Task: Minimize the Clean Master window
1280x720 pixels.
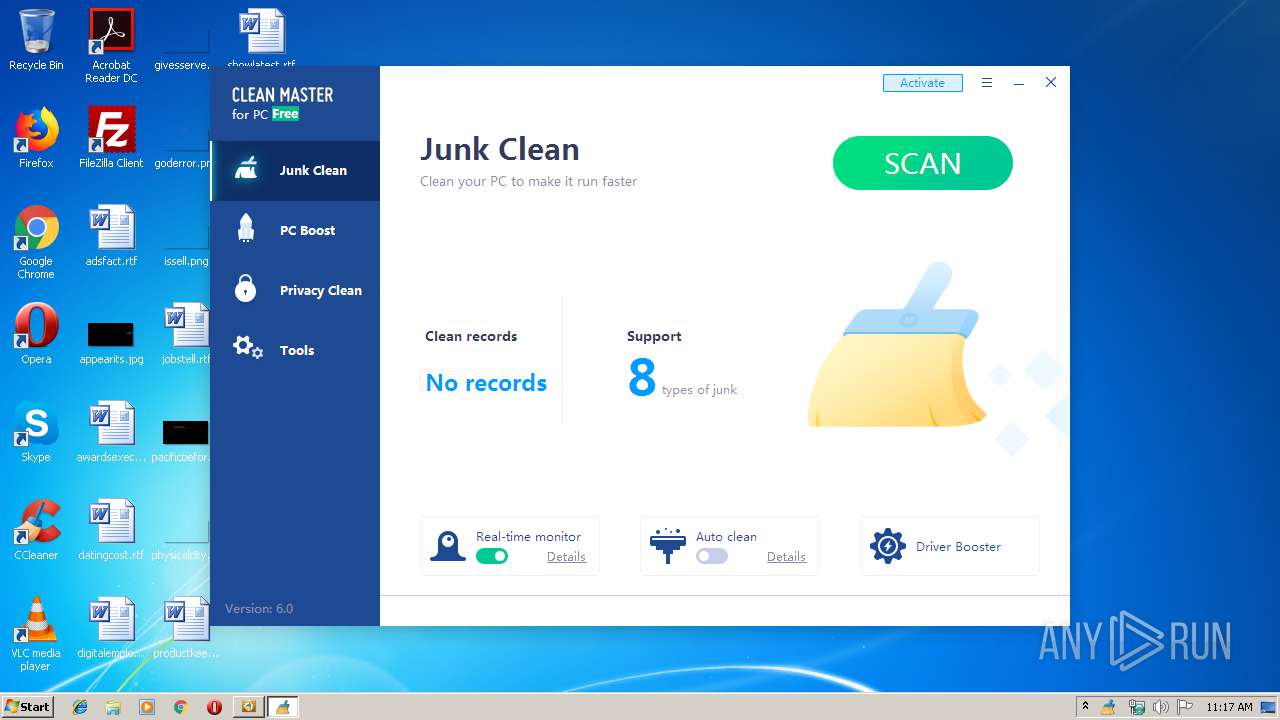Action: coord(1019,83)
